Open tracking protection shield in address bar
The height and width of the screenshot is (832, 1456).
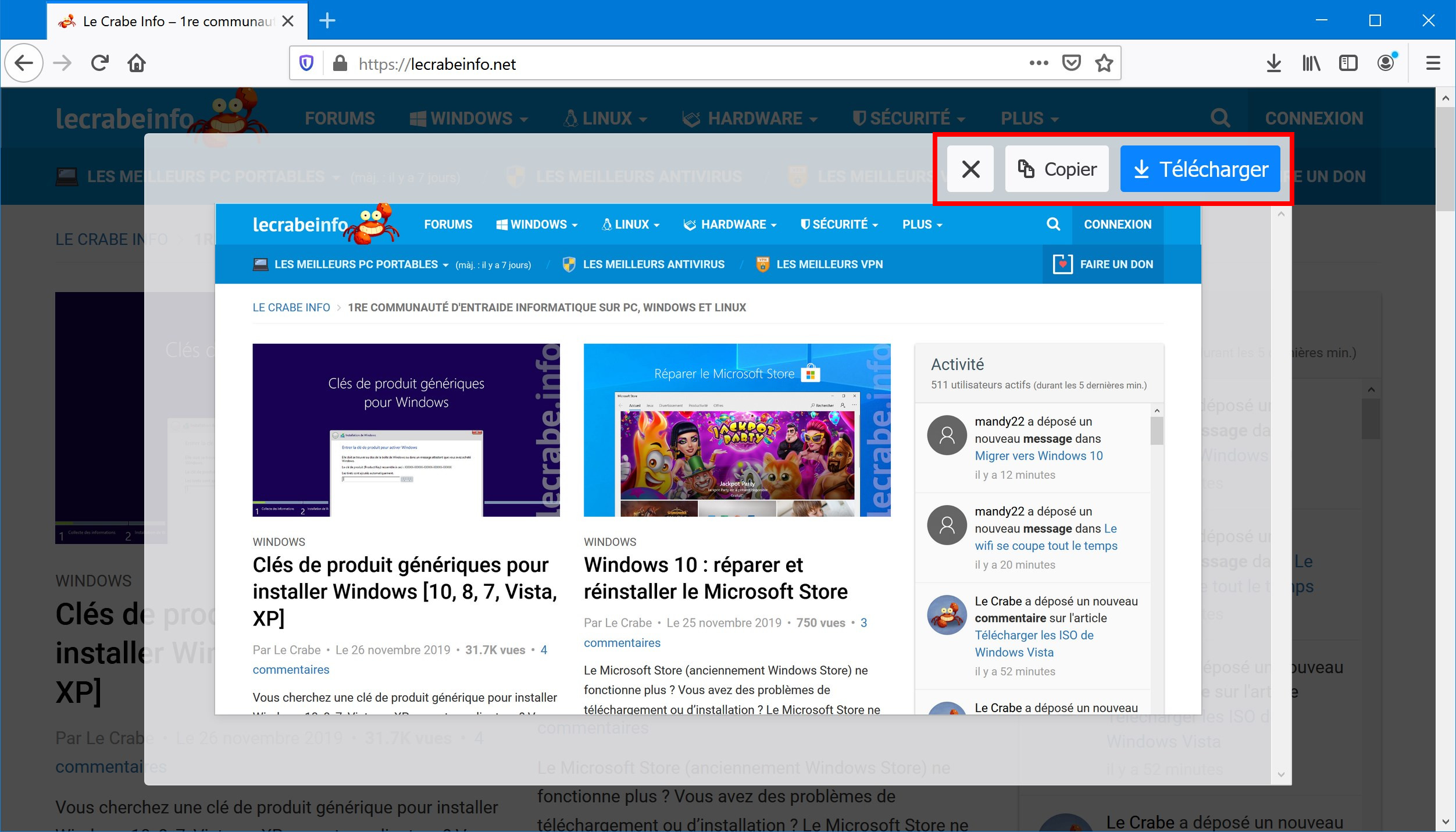306,63
